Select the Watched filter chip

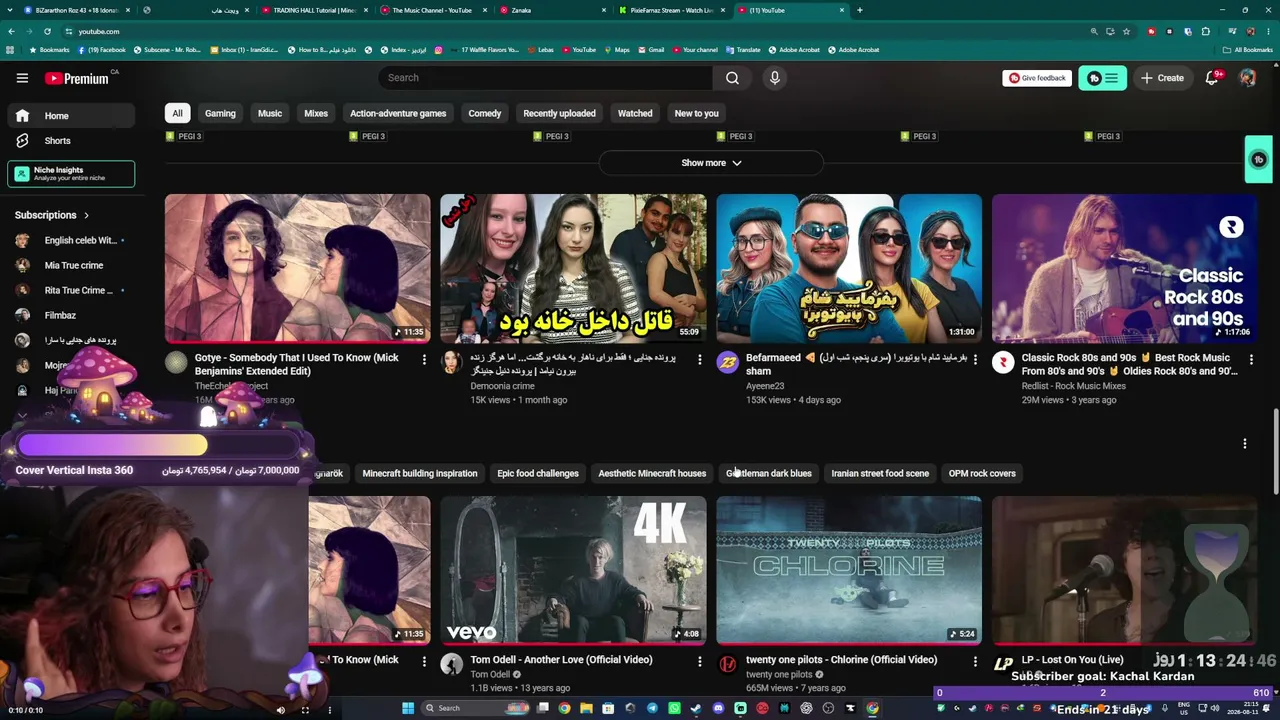coord(635,113)
